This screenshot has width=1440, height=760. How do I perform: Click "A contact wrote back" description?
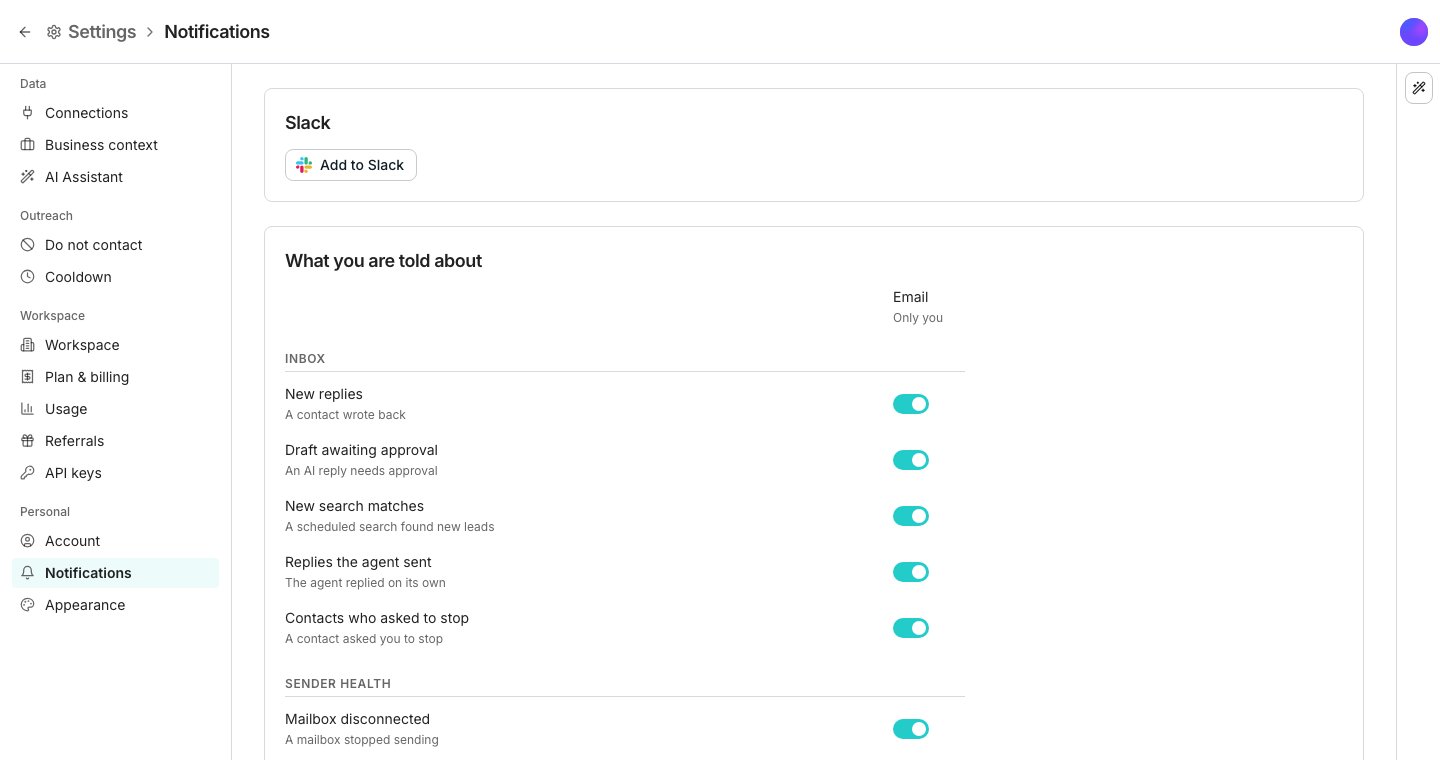point(345,415)
